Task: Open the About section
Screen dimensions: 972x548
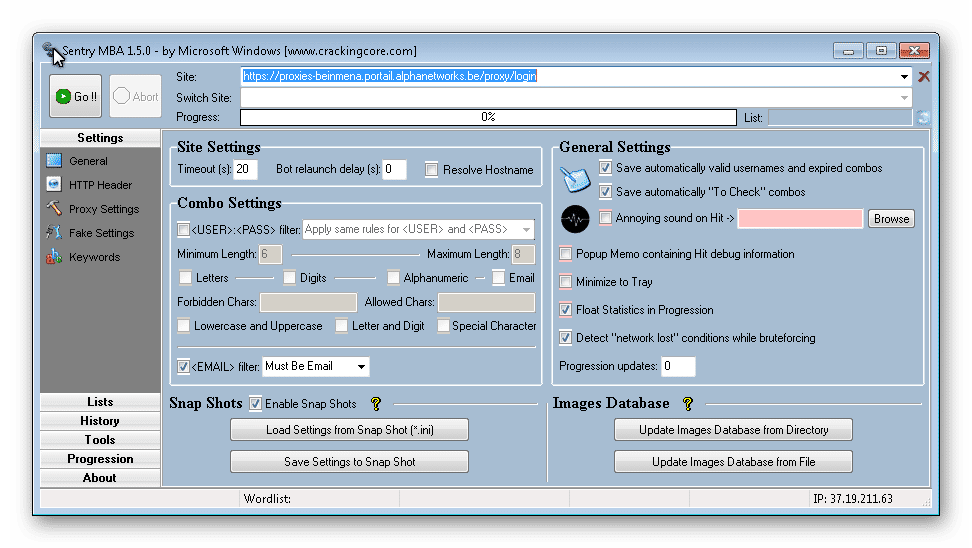Action: [100, 478]
